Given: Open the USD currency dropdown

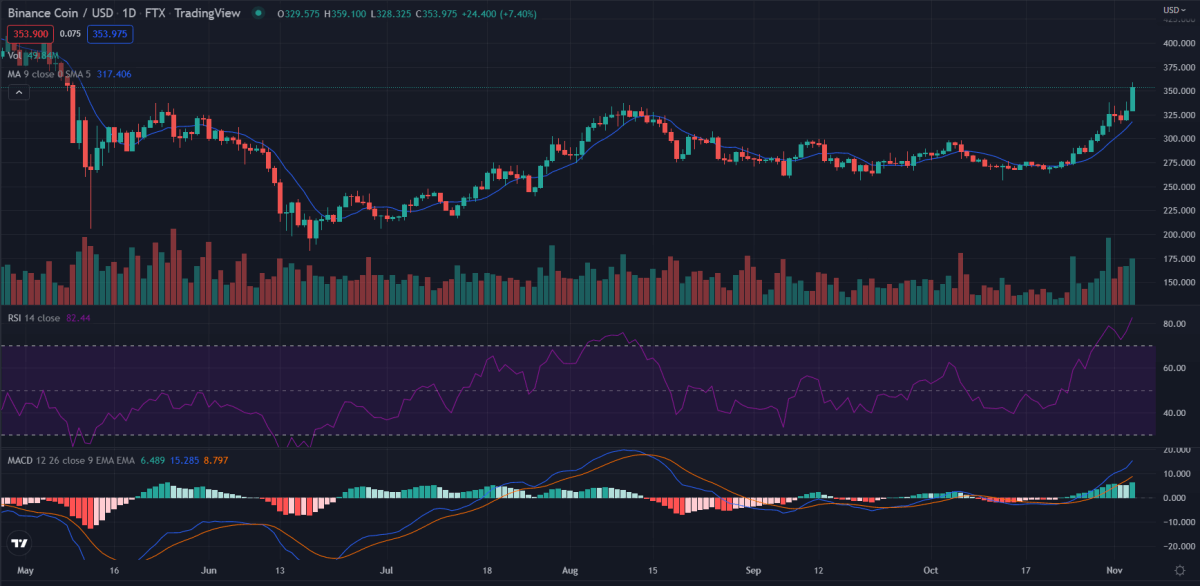Looking at the screenshot, I should coord(1173,9).
